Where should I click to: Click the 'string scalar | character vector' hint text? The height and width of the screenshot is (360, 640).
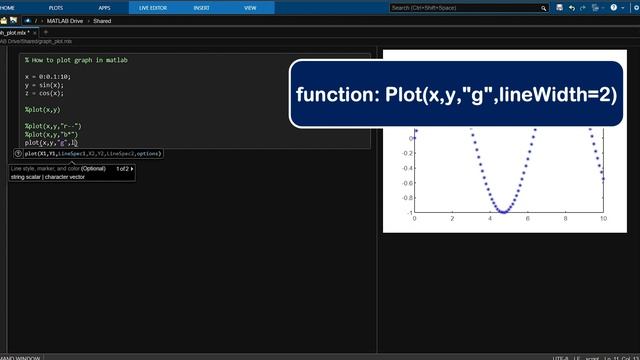(x=48, y=177)
